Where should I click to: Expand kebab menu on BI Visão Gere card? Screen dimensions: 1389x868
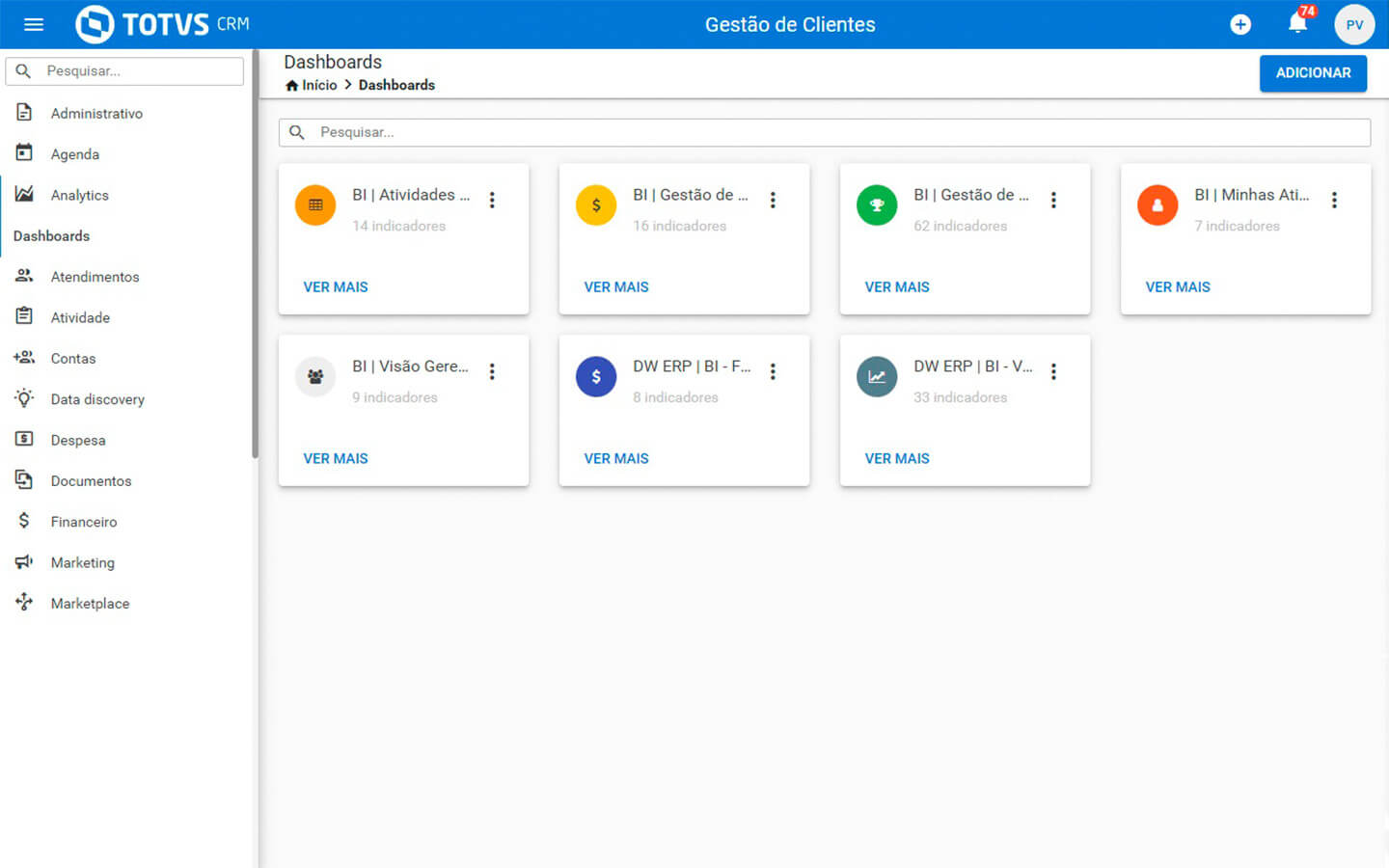pyautogui.click(x=492, y=371)
